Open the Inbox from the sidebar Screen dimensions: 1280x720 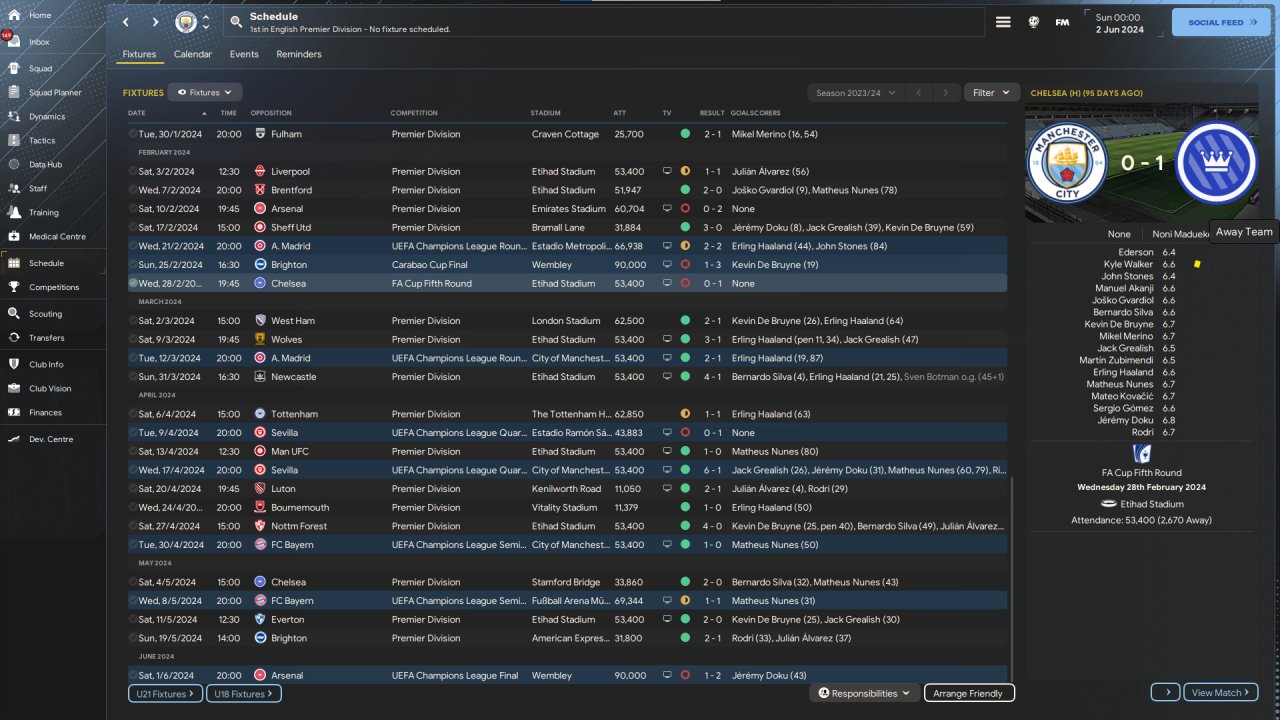pos(40,42)
